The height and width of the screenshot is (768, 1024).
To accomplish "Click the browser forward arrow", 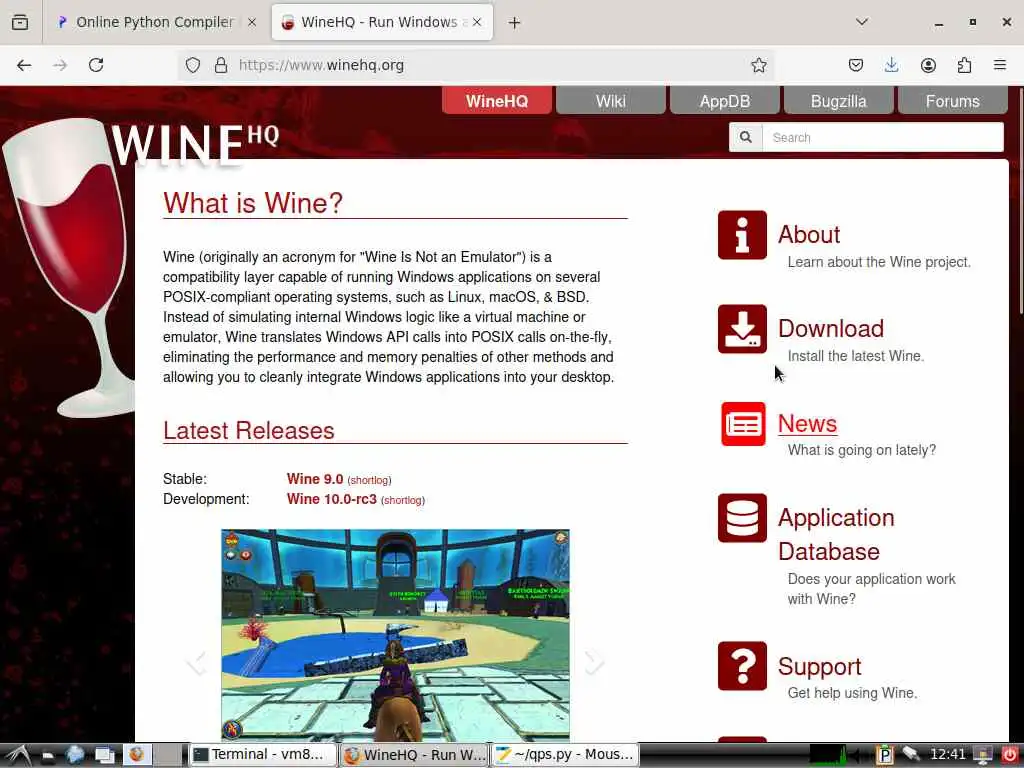I will pyautogui.click(x=60, y=65).
